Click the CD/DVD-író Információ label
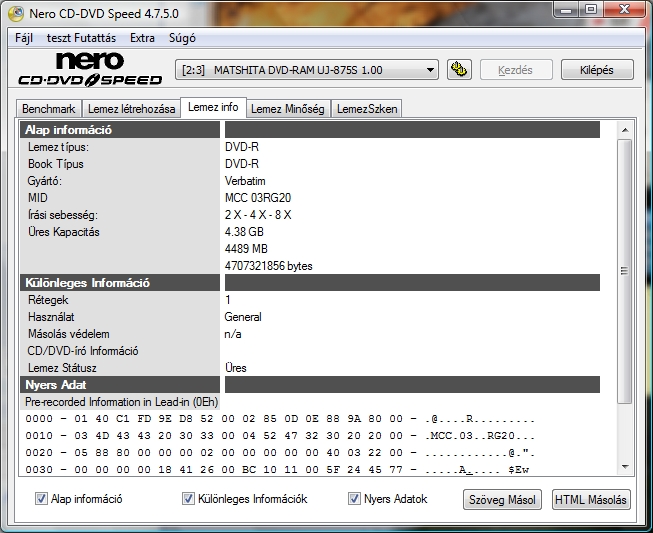Viewport: 653px width, 533px height. pyautogui.click(x=83, y=351)
